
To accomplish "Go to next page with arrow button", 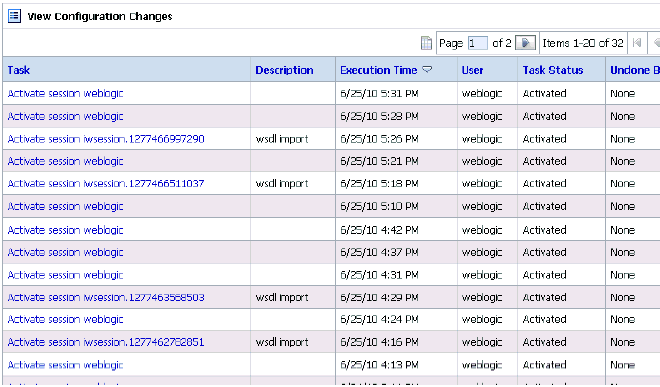I will coord(525,43).
